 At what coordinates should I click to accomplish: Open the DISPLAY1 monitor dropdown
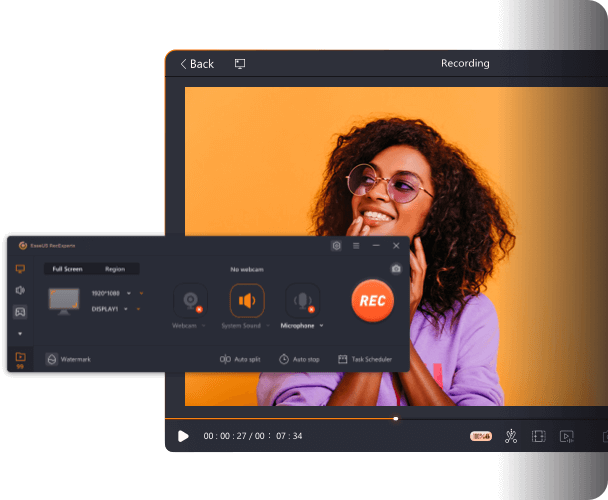coord(127,309)
